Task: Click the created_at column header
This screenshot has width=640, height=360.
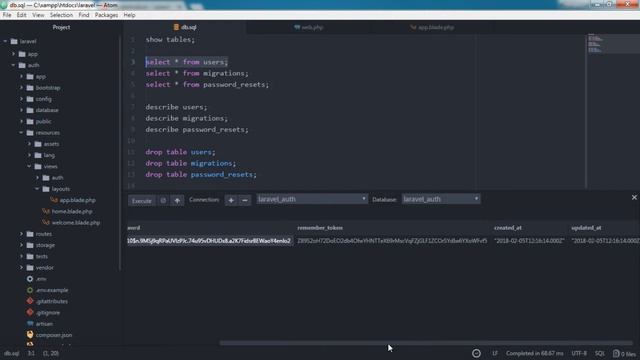Action: (508, 228)
